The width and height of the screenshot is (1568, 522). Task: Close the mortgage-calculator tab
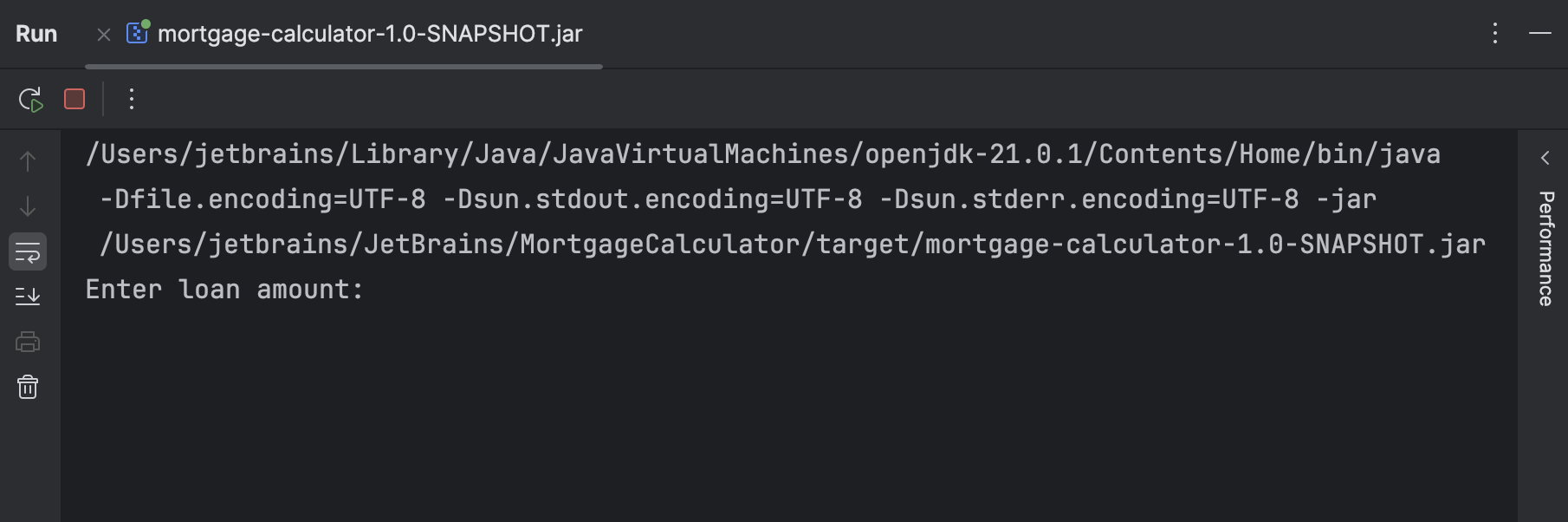102,34
